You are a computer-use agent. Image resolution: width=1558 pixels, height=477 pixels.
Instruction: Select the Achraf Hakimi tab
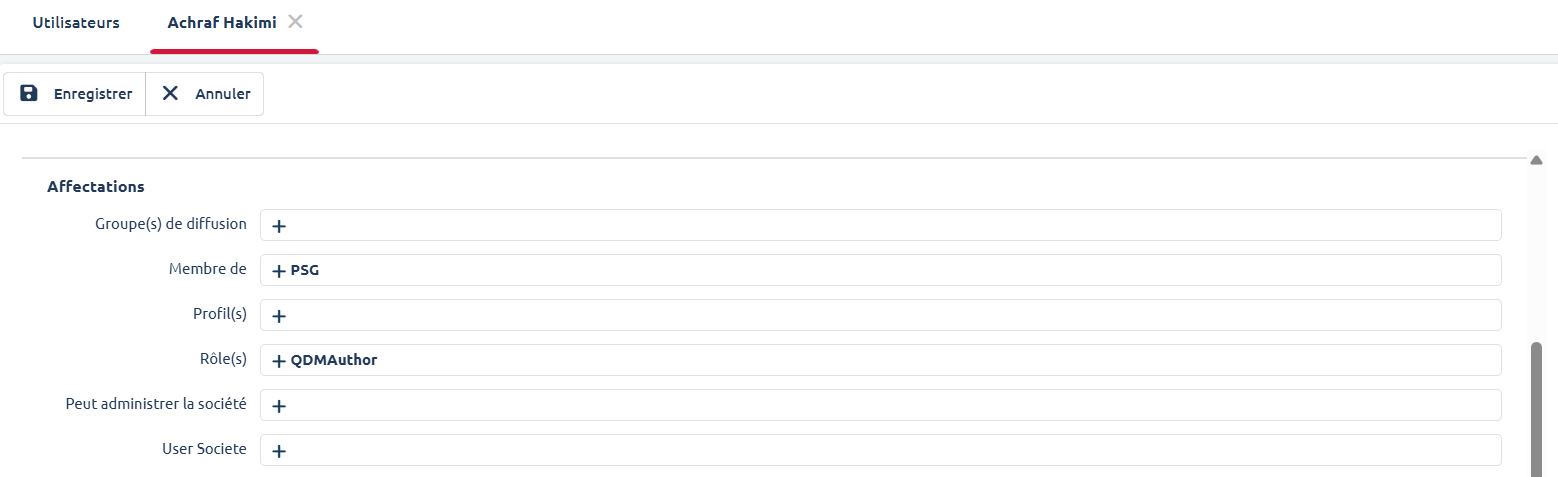(x=223, y=23)
